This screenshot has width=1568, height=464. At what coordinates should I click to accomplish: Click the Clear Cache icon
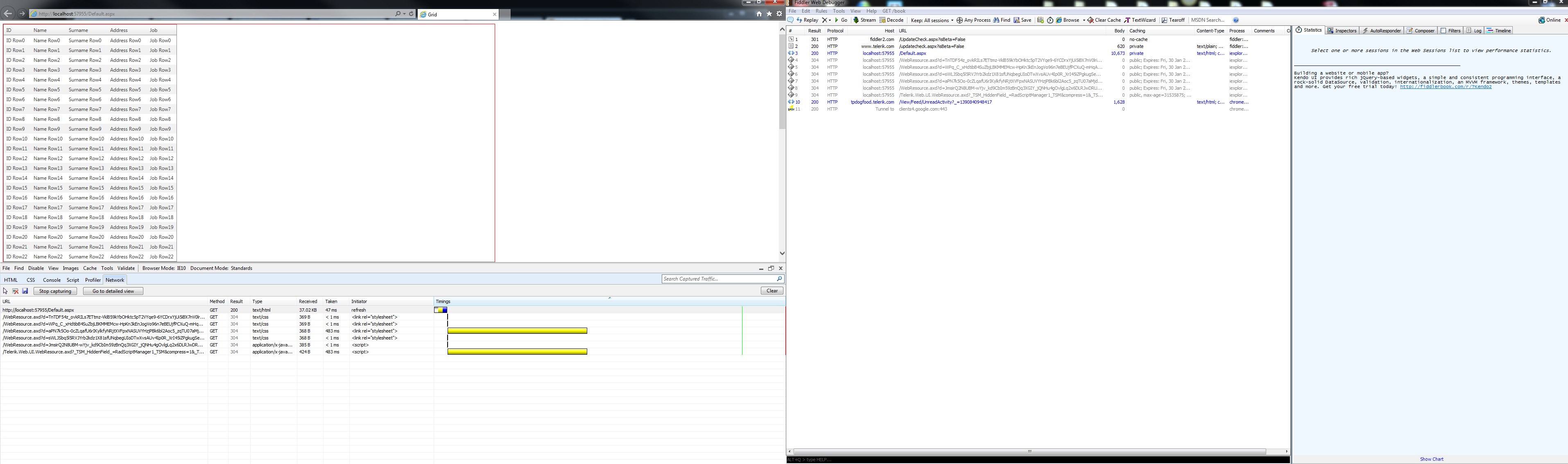(x=1091, y=20)
